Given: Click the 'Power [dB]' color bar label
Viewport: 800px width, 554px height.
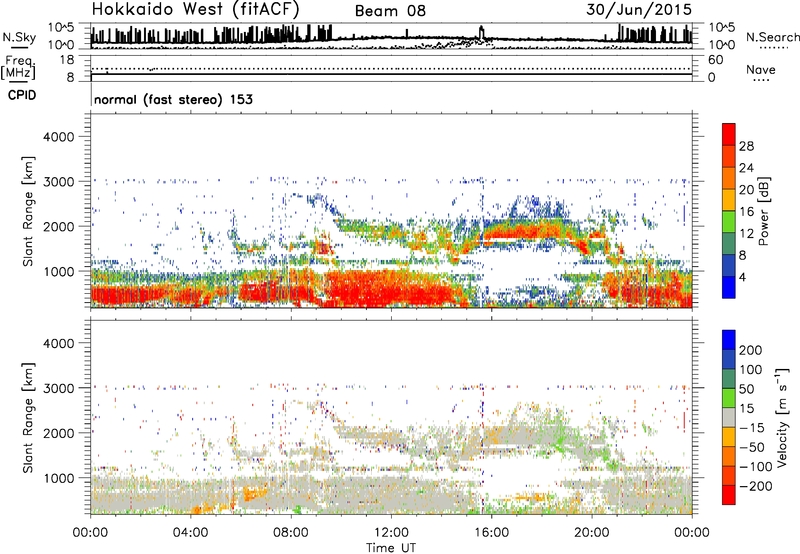Looking at the screenshot, I should pos(763,211).
